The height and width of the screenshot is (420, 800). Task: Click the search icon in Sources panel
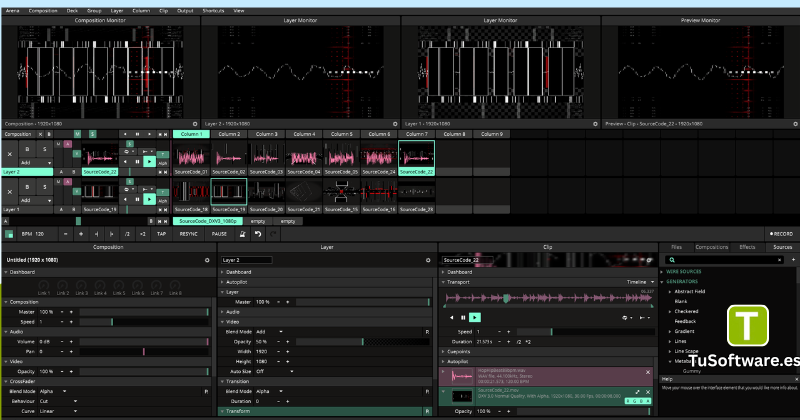[x=672, y=260]
